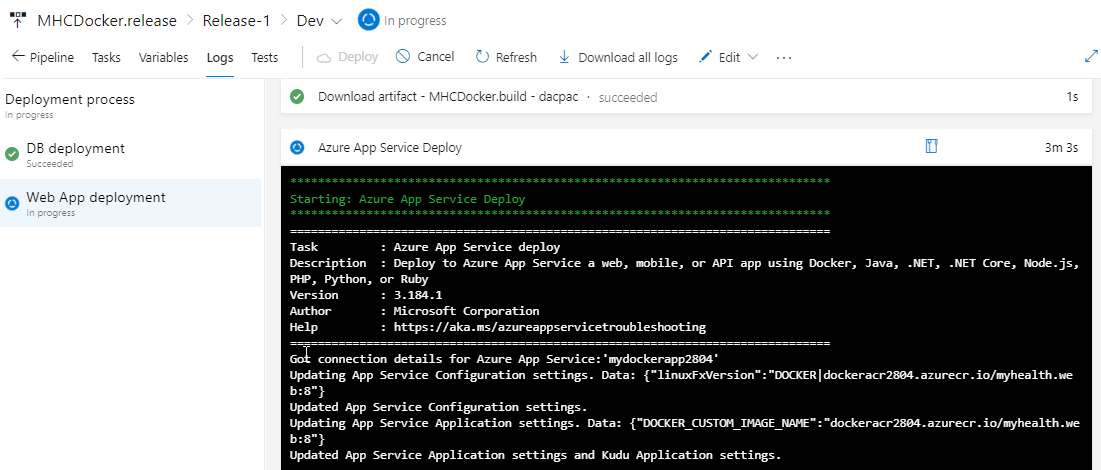The width and height of the screenshot is (1101, 470).
Task: Open the more actions ellipsis menu
Action: [784, 58]
